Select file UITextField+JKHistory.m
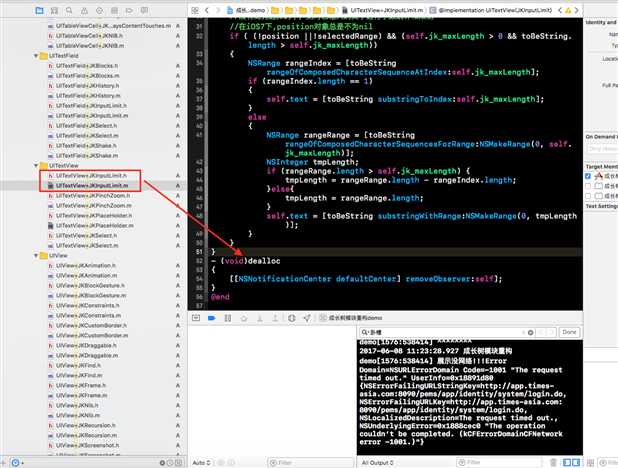The height and width of the screenshot is (468, 618). coord(88,95)
